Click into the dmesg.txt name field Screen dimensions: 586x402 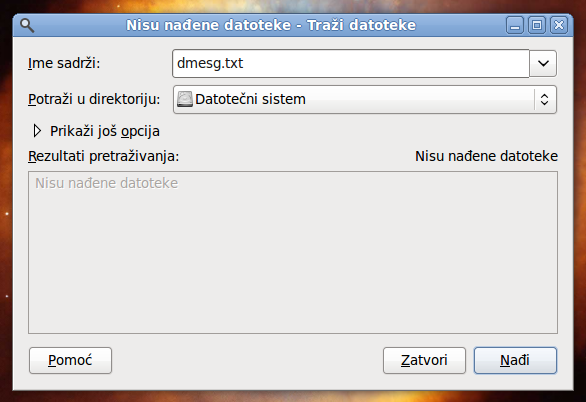click(351, 64)
